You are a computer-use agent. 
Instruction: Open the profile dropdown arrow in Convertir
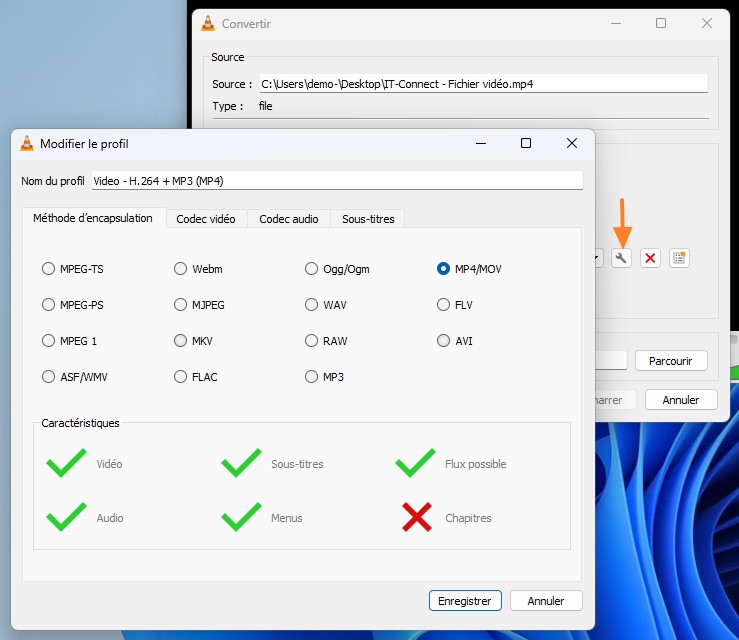(x=597, y=258)
